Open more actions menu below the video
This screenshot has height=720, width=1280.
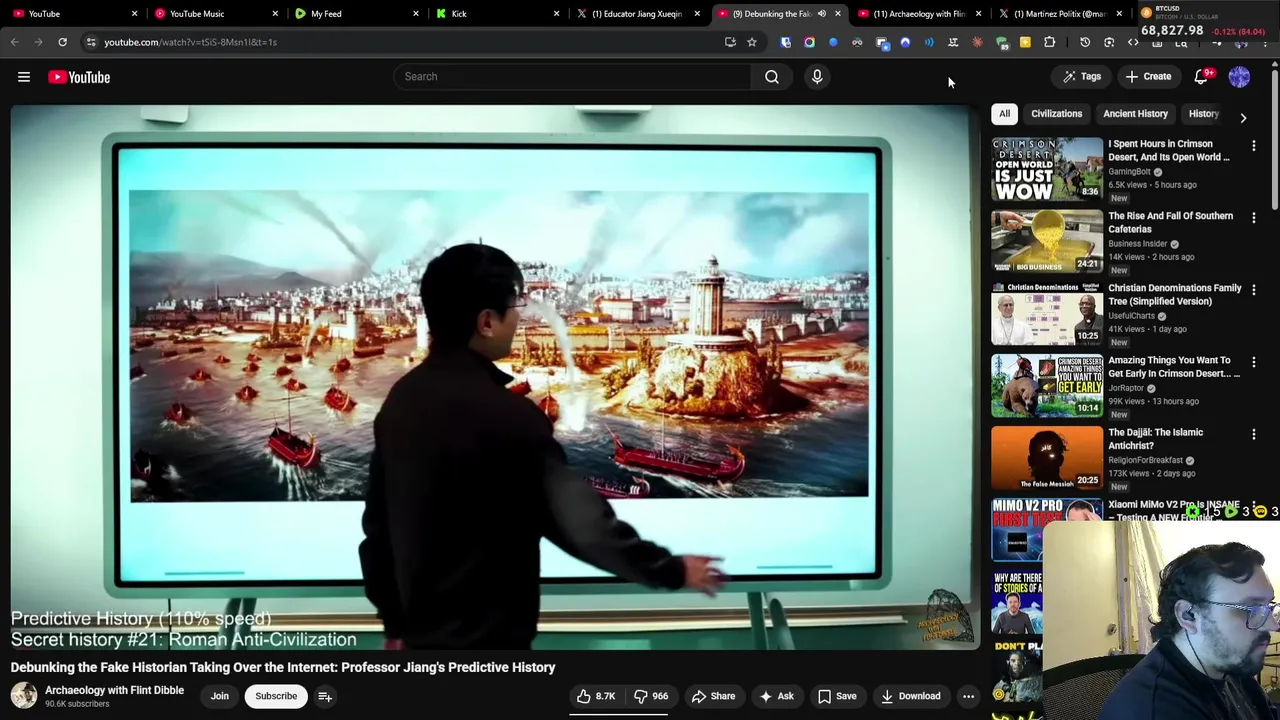(968, 696)
